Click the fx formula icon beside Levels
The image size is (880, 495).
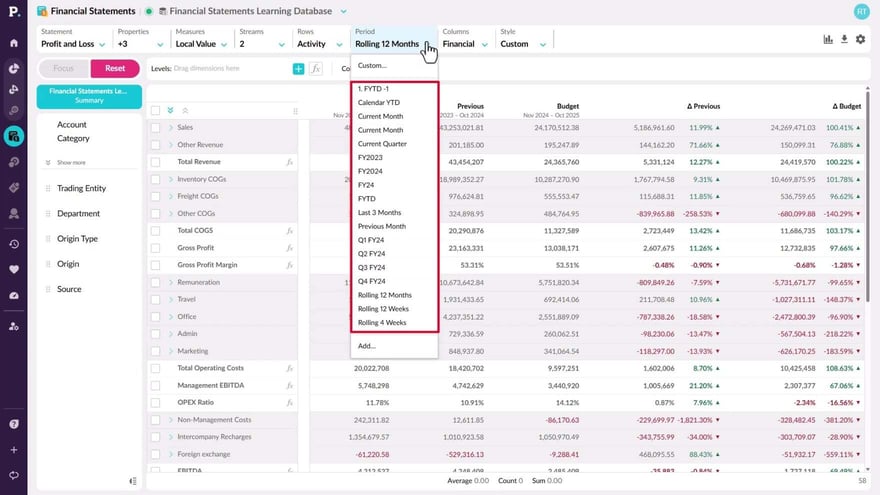coord(315,68)
